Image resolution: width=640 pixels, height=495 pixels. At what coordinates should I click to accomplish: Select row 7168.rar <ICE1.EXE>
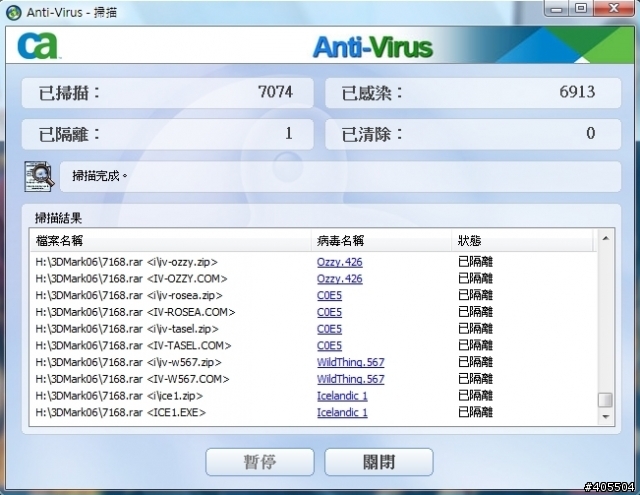313,413
